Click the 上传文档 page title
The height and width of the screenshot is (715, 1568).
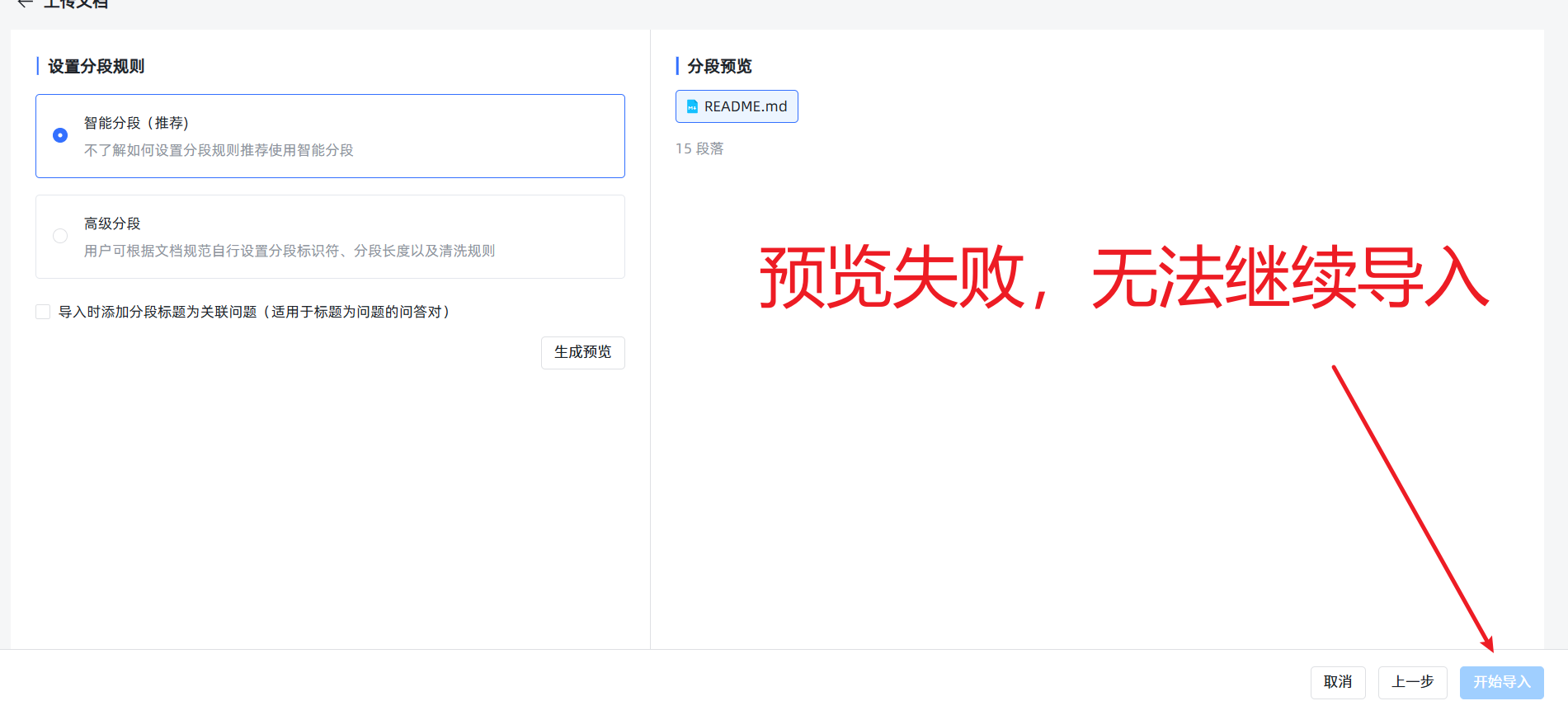point(76,3)
